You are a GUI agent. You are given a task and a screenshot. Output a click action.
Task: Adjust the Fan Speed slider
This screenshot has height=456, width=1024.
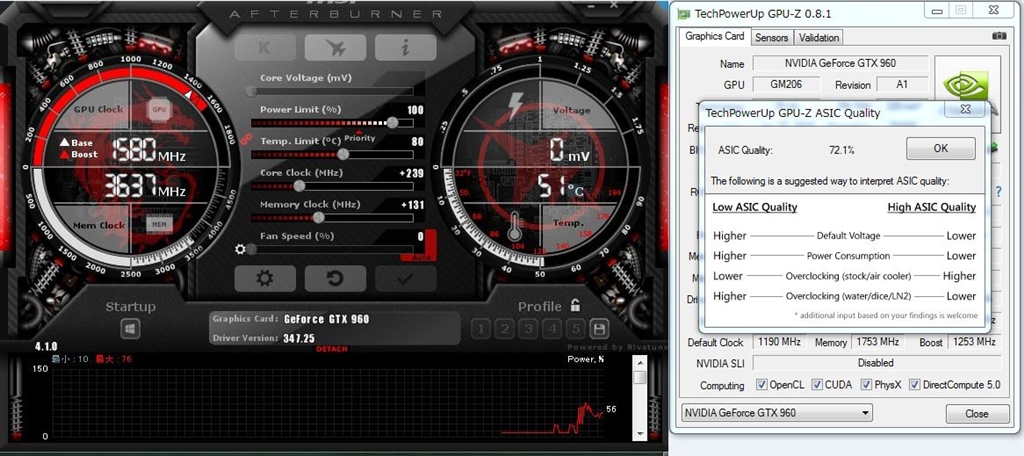[332, 249]
